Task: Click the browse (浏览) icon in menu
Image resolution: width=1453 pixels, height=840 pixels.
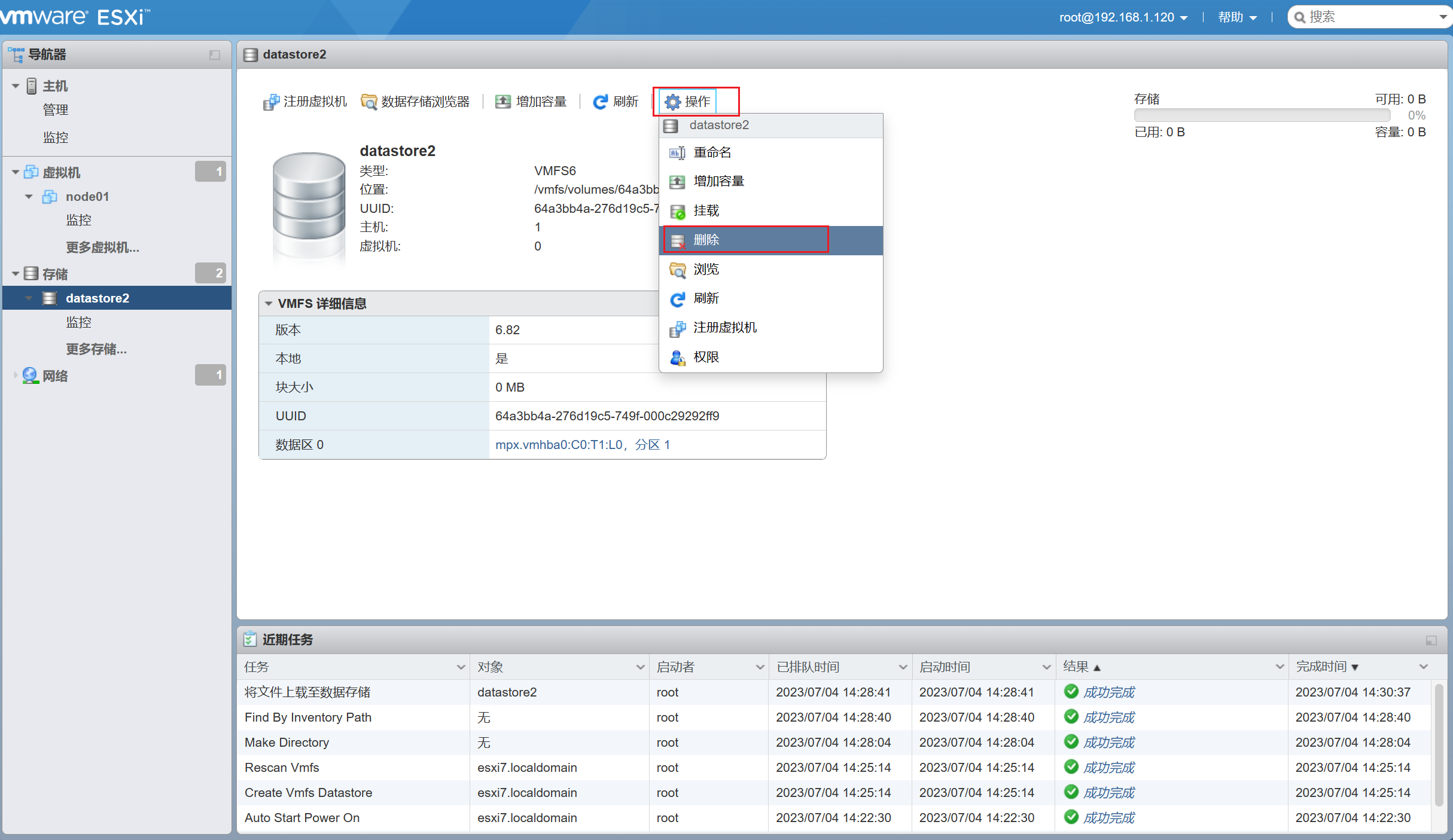Action: [x=677, y=270]
